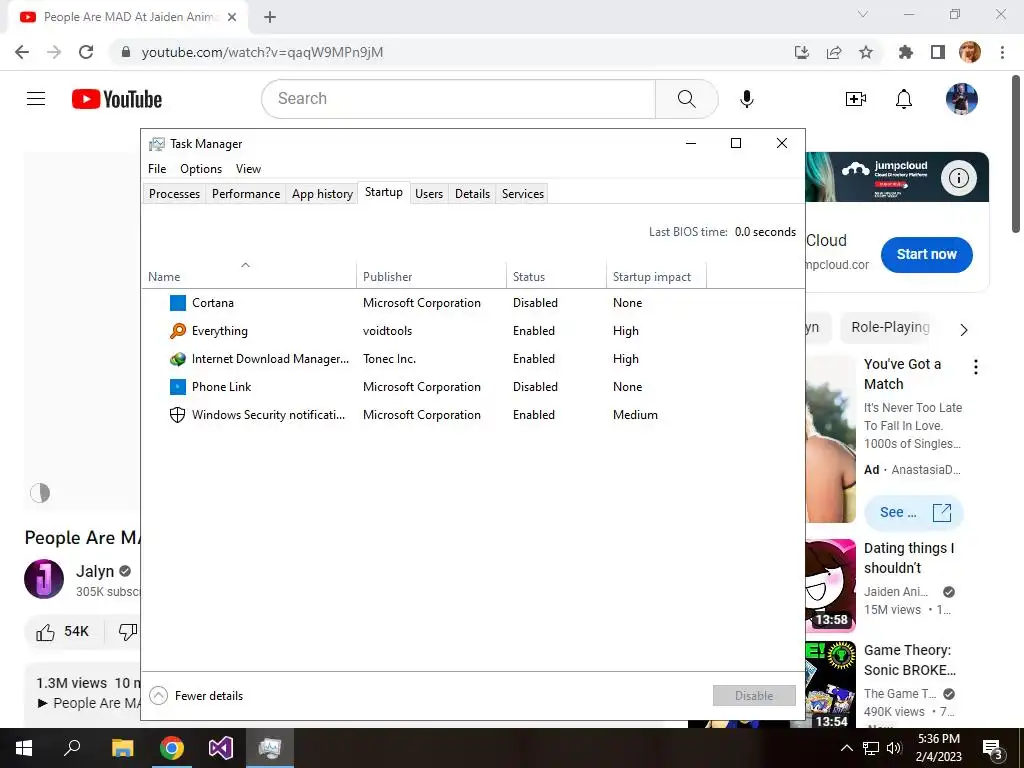Click the YouTube search magnifier button
The width and height of the screenshot is (1024, 768).
tap(686, 99)
